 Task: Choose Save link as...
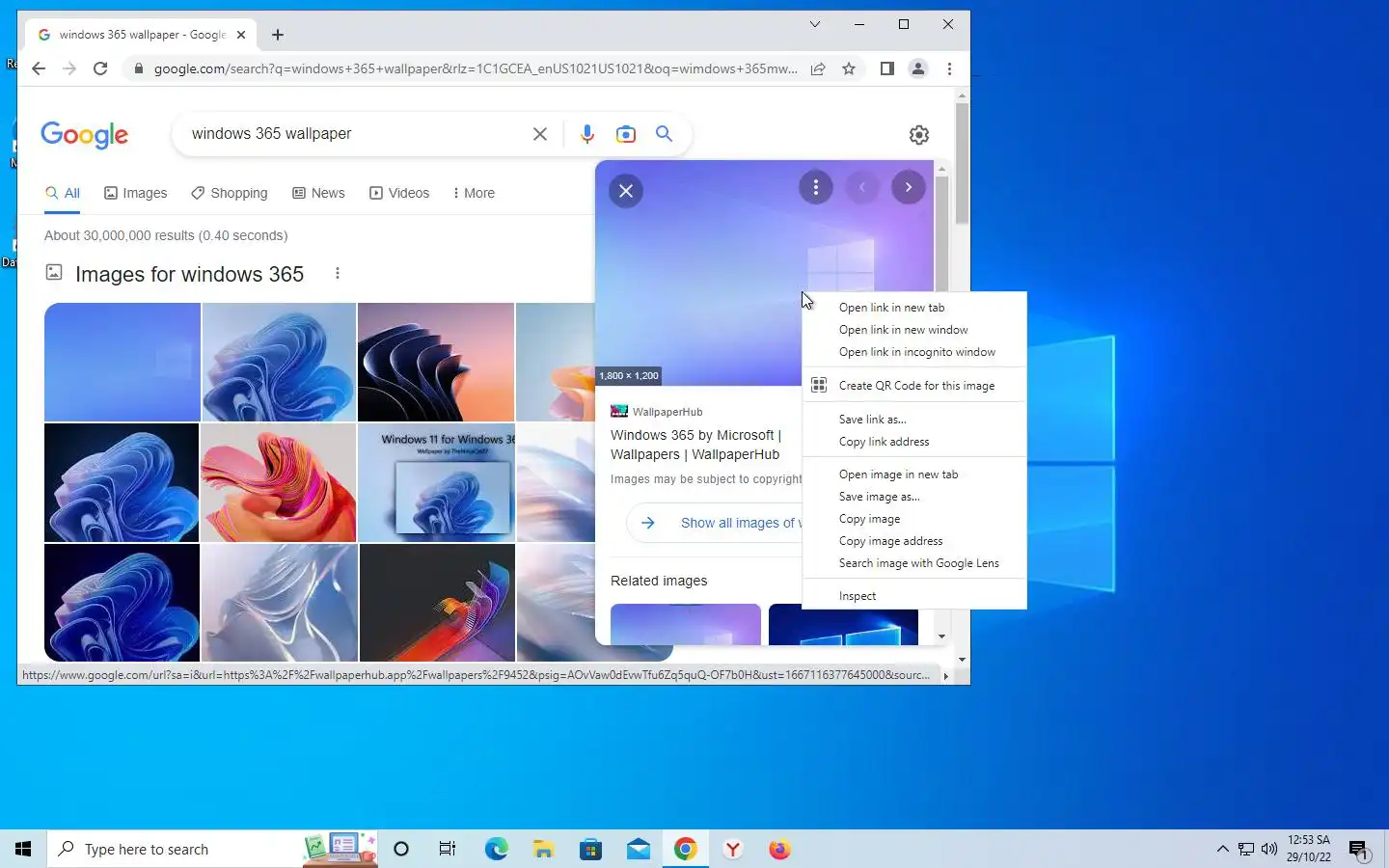tap(914, 420)
